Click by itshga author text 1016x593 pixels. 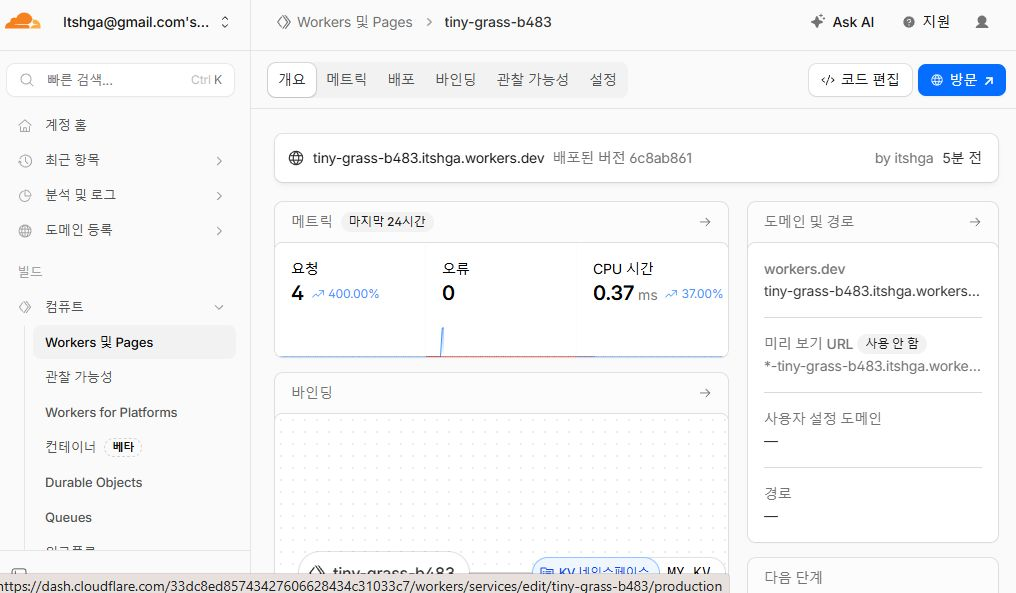(x=904, y=158)
